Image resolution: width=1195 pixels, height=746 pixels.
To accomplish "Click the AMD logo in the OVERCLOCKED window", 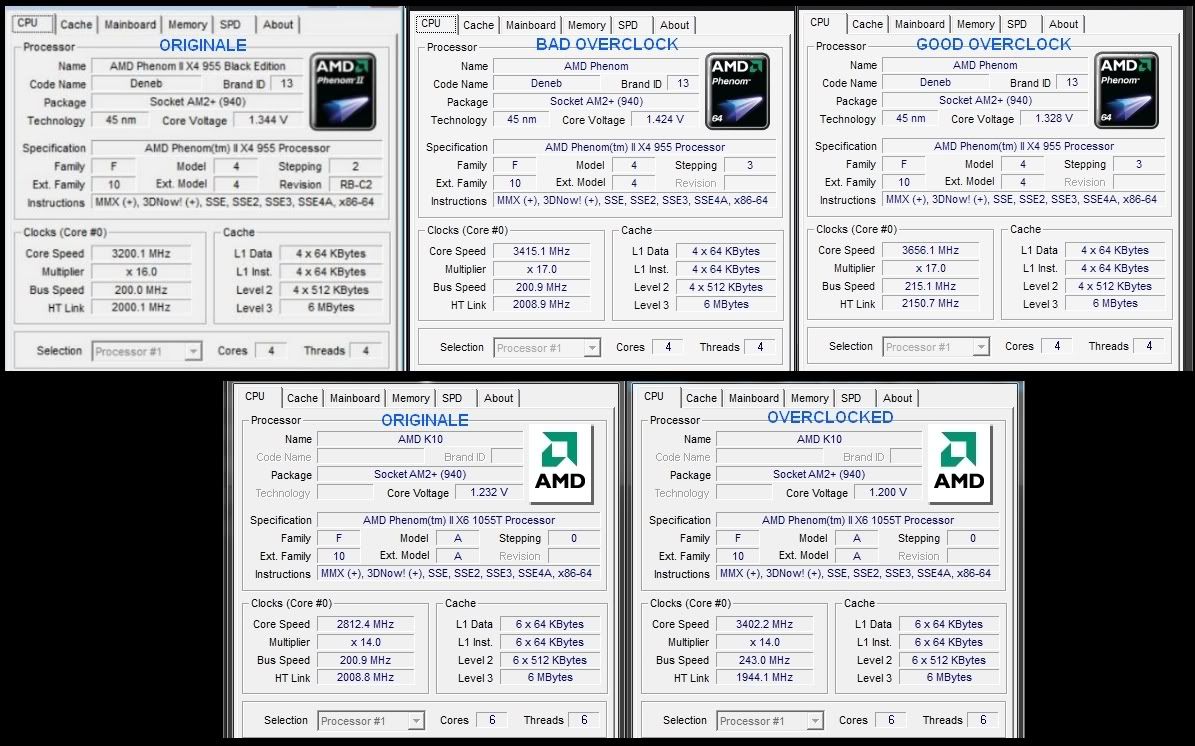I will click(960, 464).
